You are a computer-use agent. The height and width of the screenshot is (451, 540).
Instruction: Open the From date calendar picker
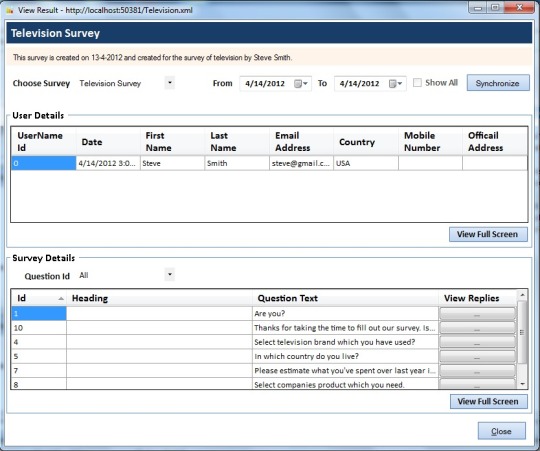pyautogui.click(x=300, y=83)
